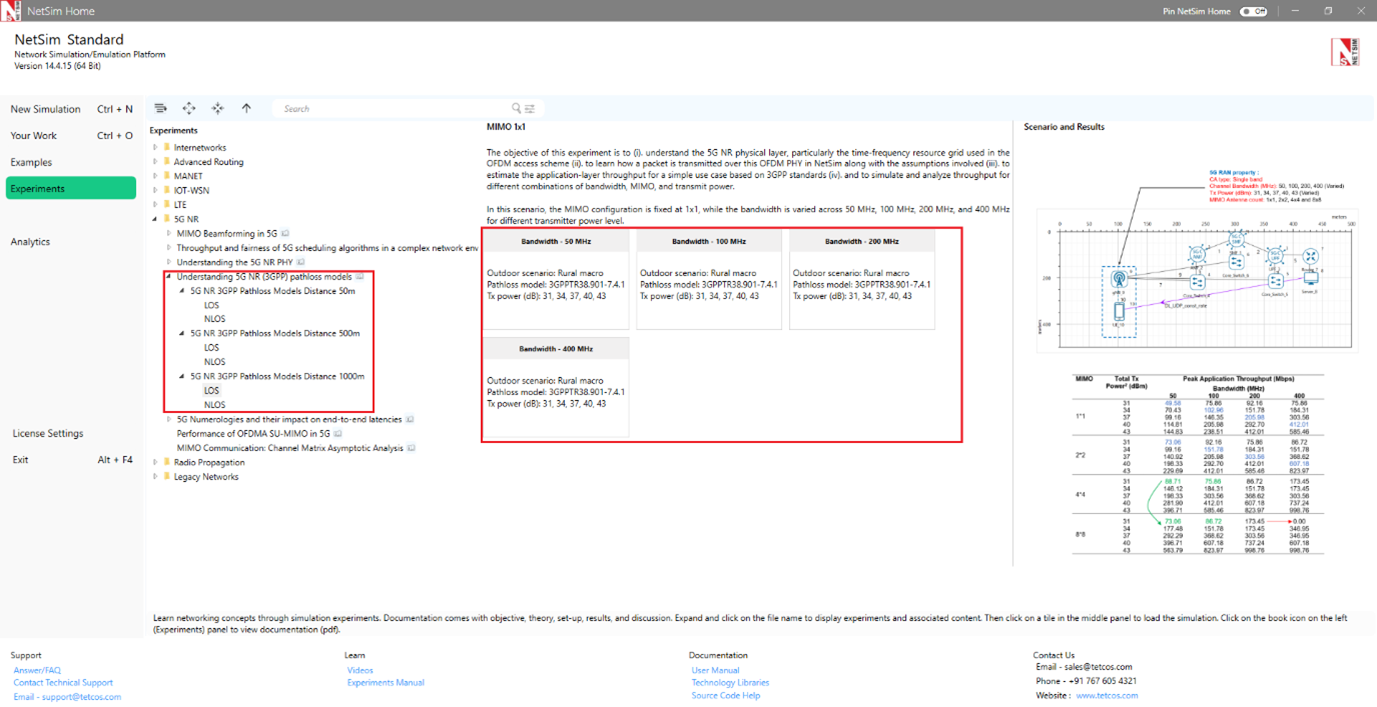
Task: Click book icon next to Performance of OFDMA SU-MIMO
Action: [338, 434]
